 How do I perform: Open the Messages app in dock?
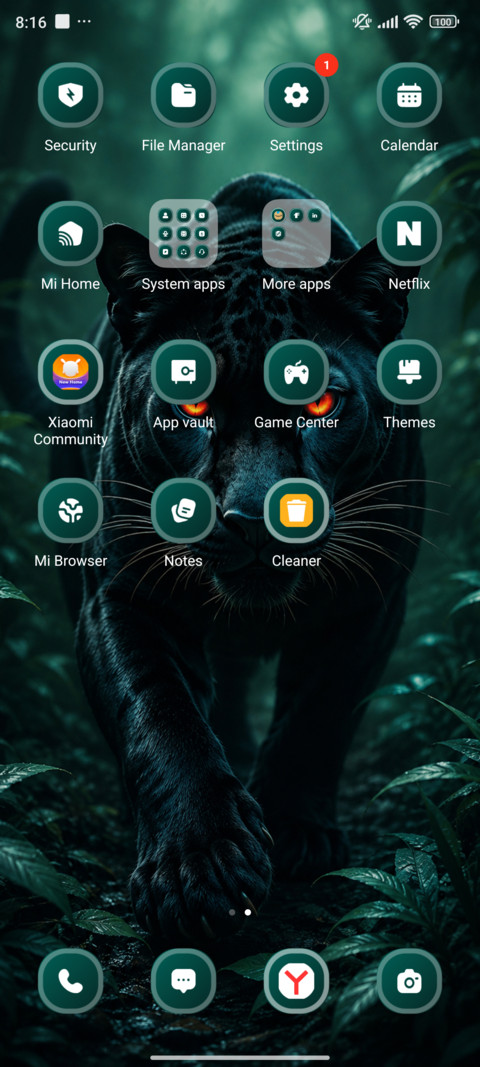[183, 981]
